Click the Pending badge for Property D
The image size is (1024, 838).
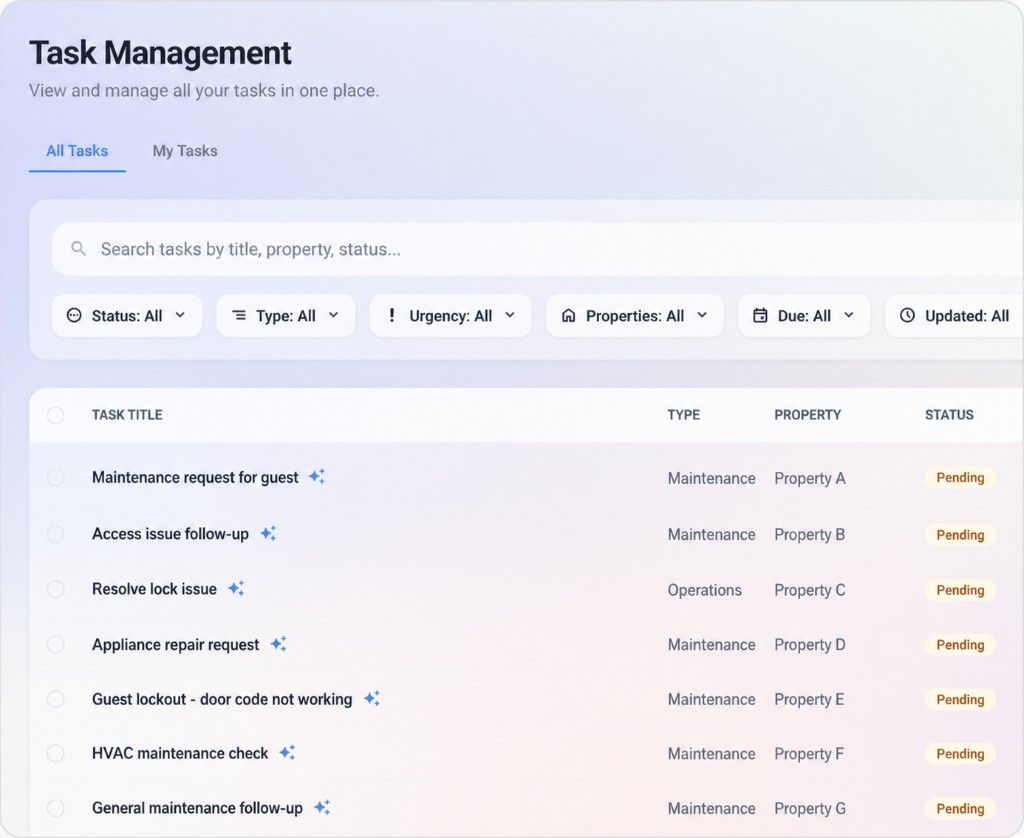click(960, 645)
